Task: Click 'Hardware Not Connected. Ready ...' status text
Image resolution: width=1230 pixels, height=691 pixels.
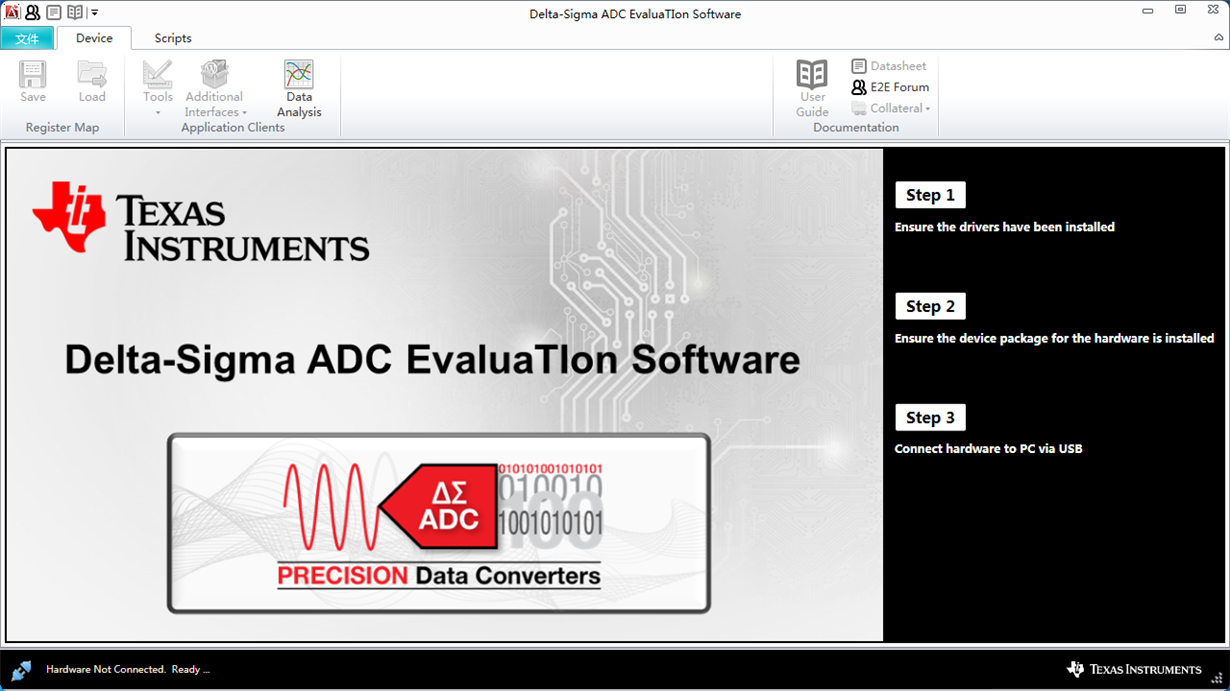Action: (128, 669)
